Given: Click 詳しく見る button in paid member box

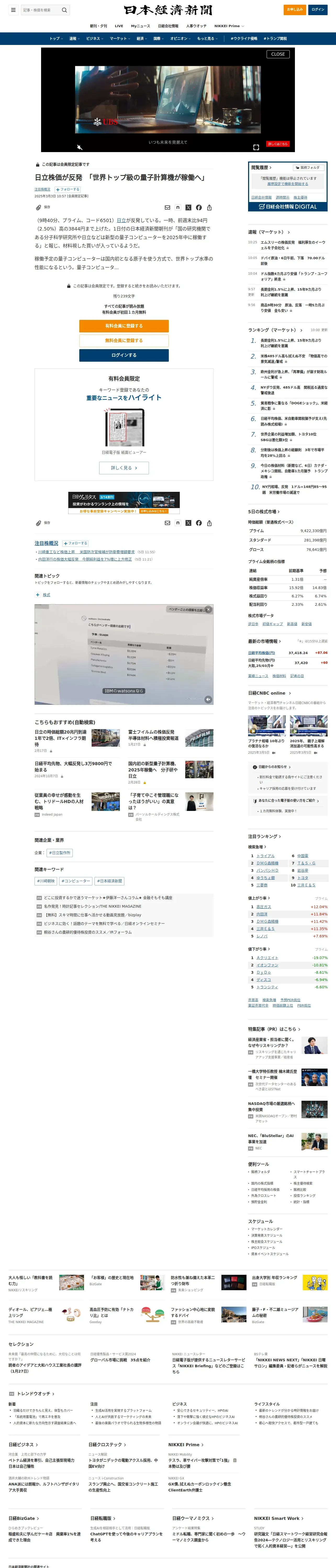Looking at the screenshot, I should (x=124, y=468).
